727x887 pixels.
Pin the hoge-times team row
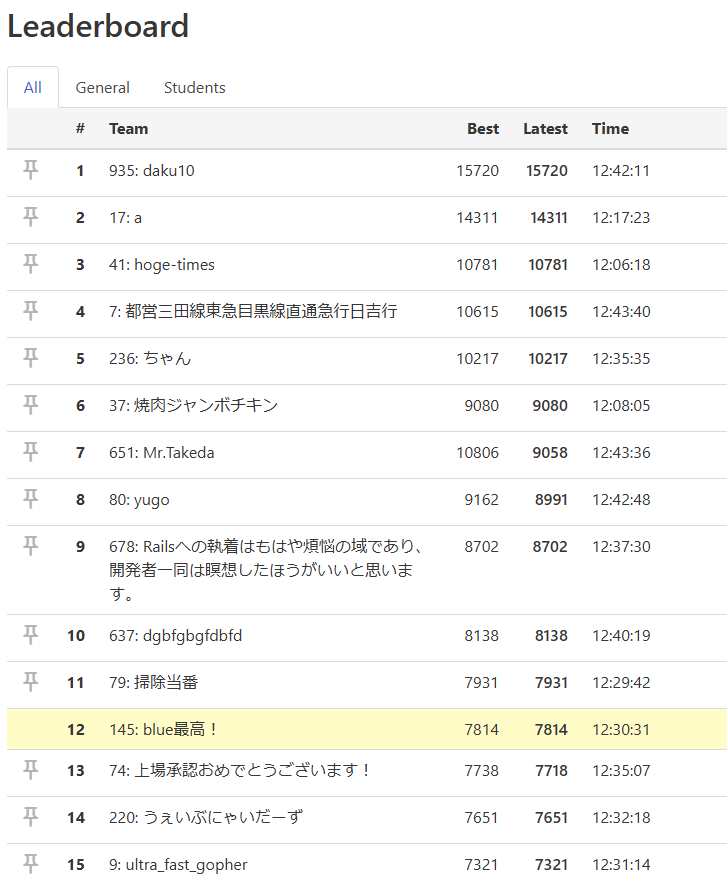31,264
